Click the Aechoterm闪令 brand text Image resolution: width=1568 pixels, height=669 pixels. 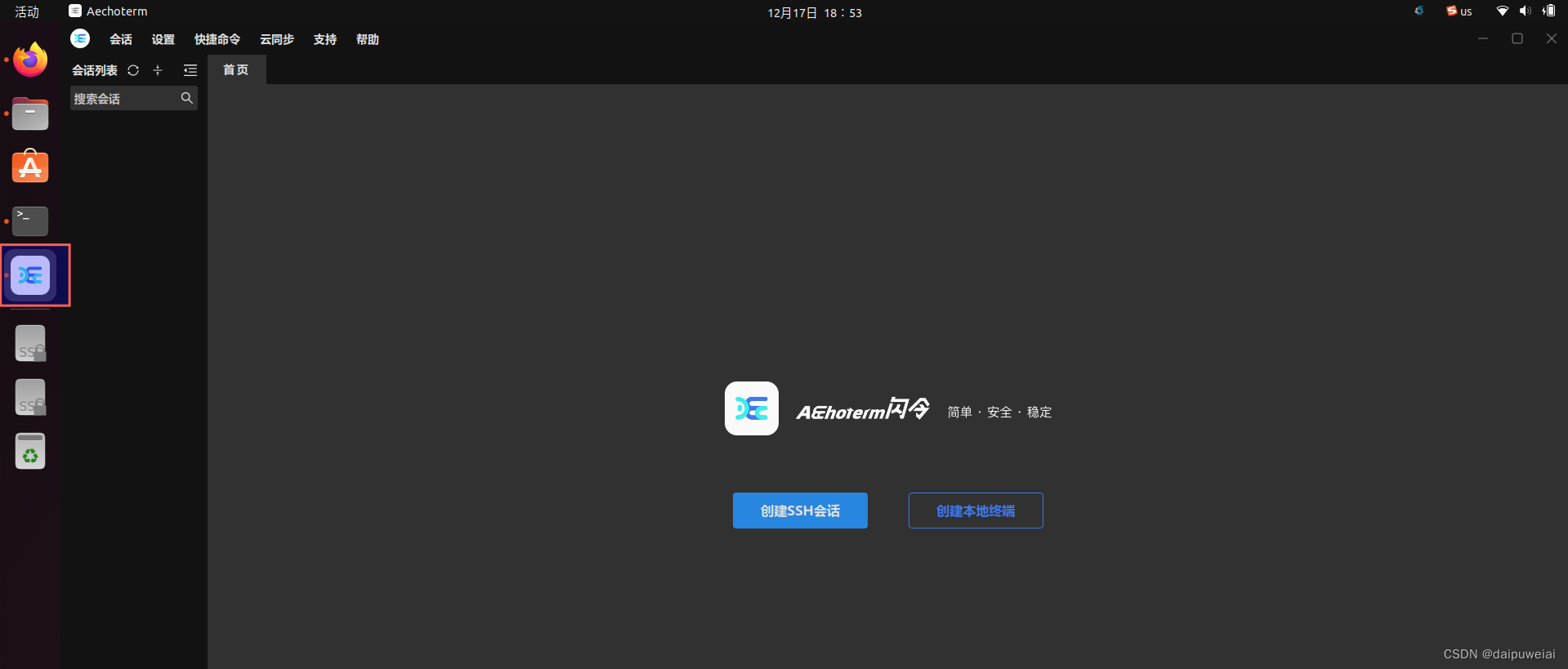(863, 408)
